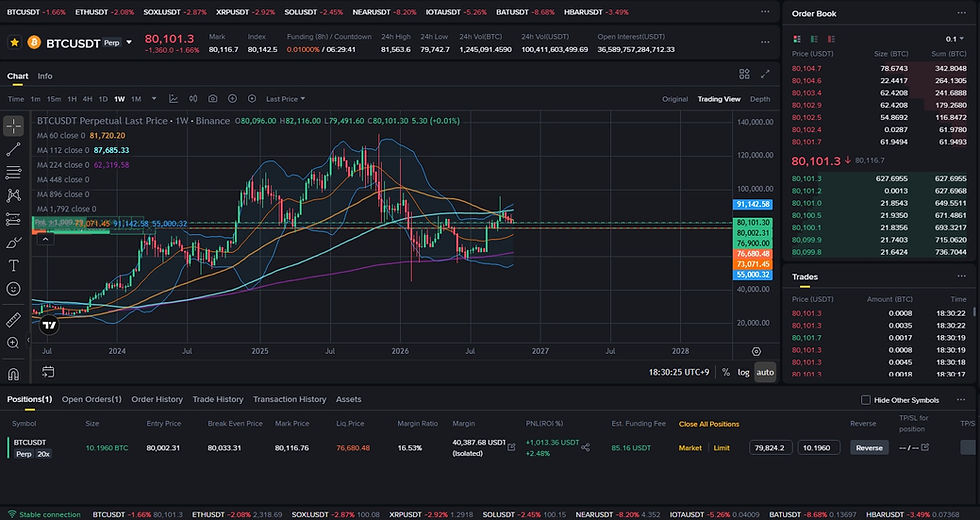Screen dimensions: 980x520
Task: Switch to the Info tab
Action: click(45, 76)
